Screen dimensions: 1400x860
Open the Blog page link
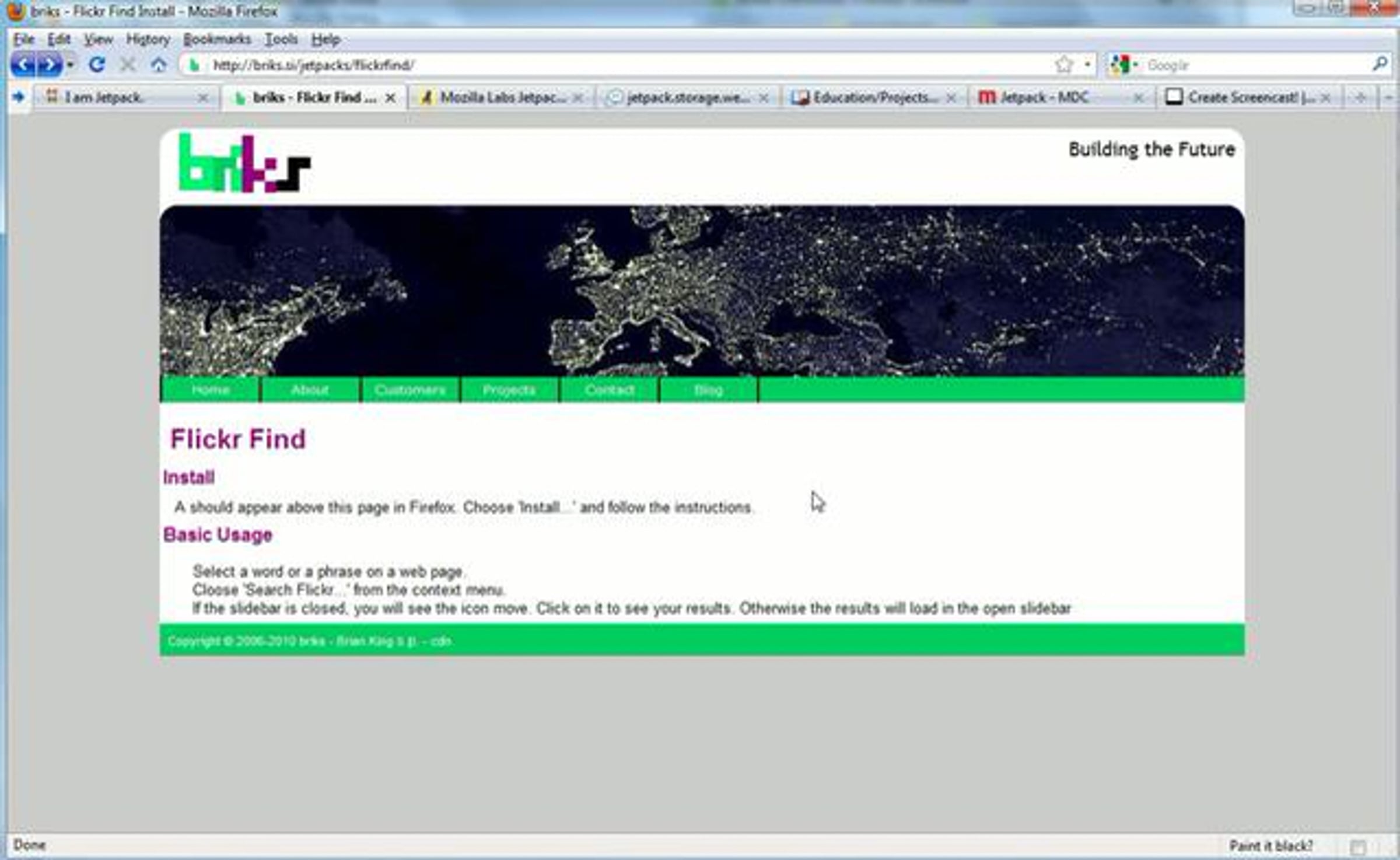[x=709, y=390]
